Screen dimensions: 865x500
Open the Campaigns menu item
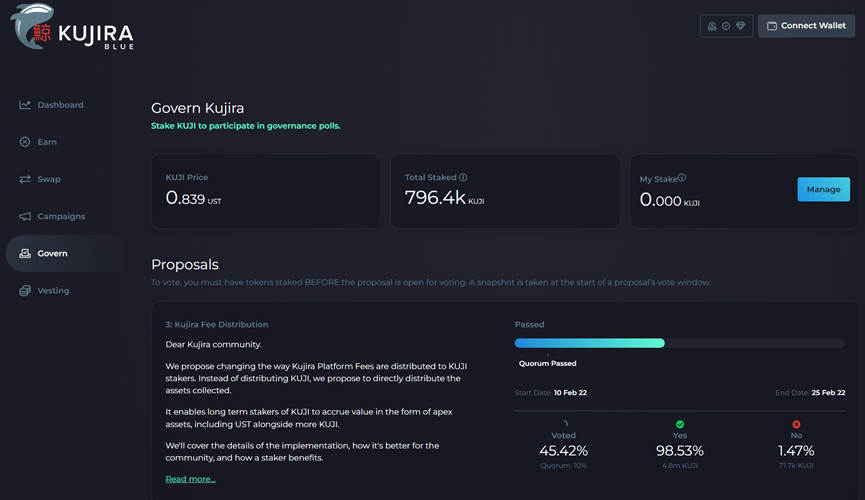point(52,216)
